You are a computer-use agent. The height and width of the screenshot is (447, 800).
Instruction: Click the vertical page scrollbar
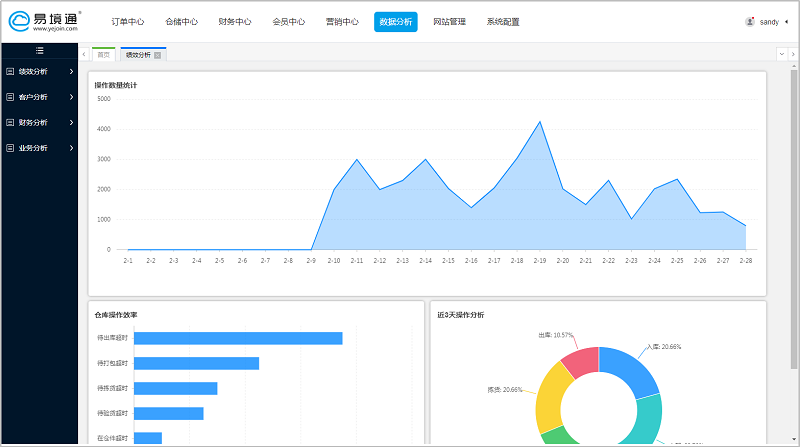coord(794,200)
